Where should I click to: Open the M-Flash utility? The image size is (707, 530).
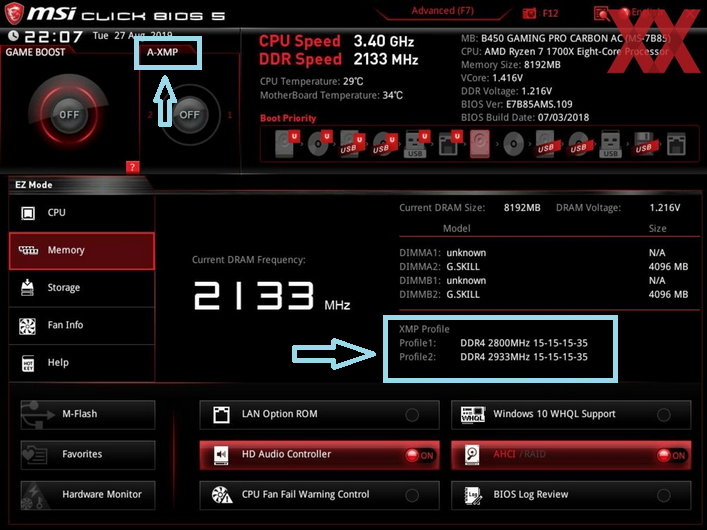tap(88, 415)
